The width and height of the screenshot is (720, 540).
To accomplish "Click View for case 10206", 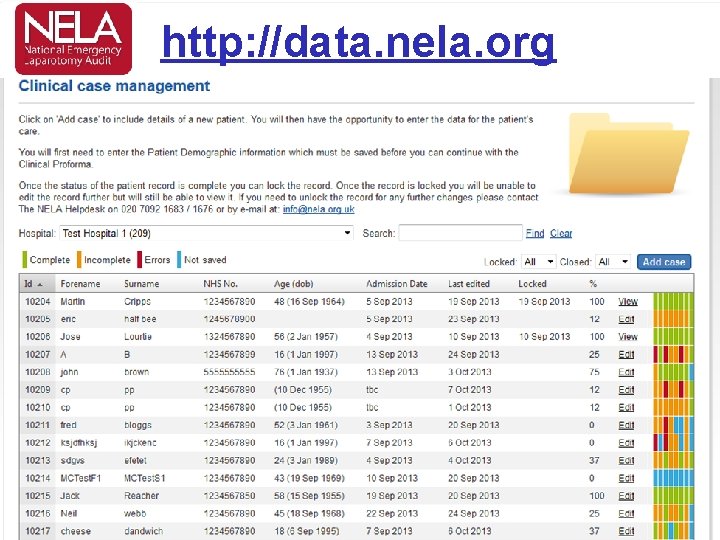I will (628, 337).
